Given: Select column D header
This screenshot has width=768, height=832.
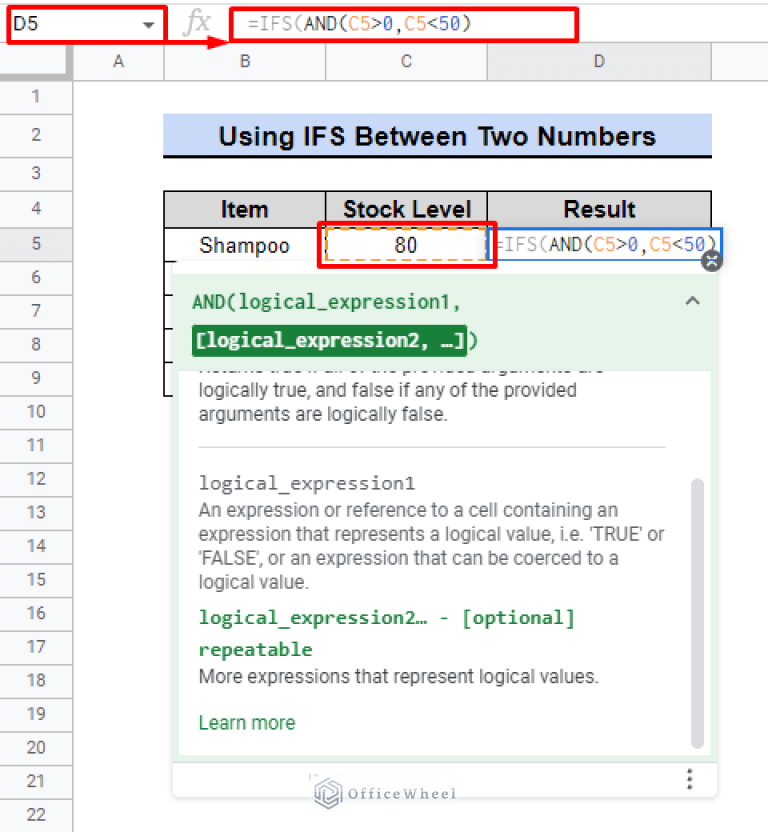Looking at the screenshot, I should click(599, 62).
